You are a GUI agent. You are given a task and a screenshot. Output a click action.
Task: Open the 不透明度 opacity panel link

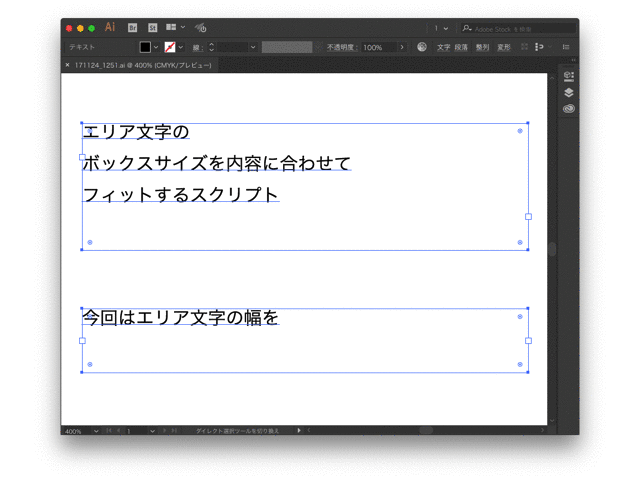click(342, 47)
